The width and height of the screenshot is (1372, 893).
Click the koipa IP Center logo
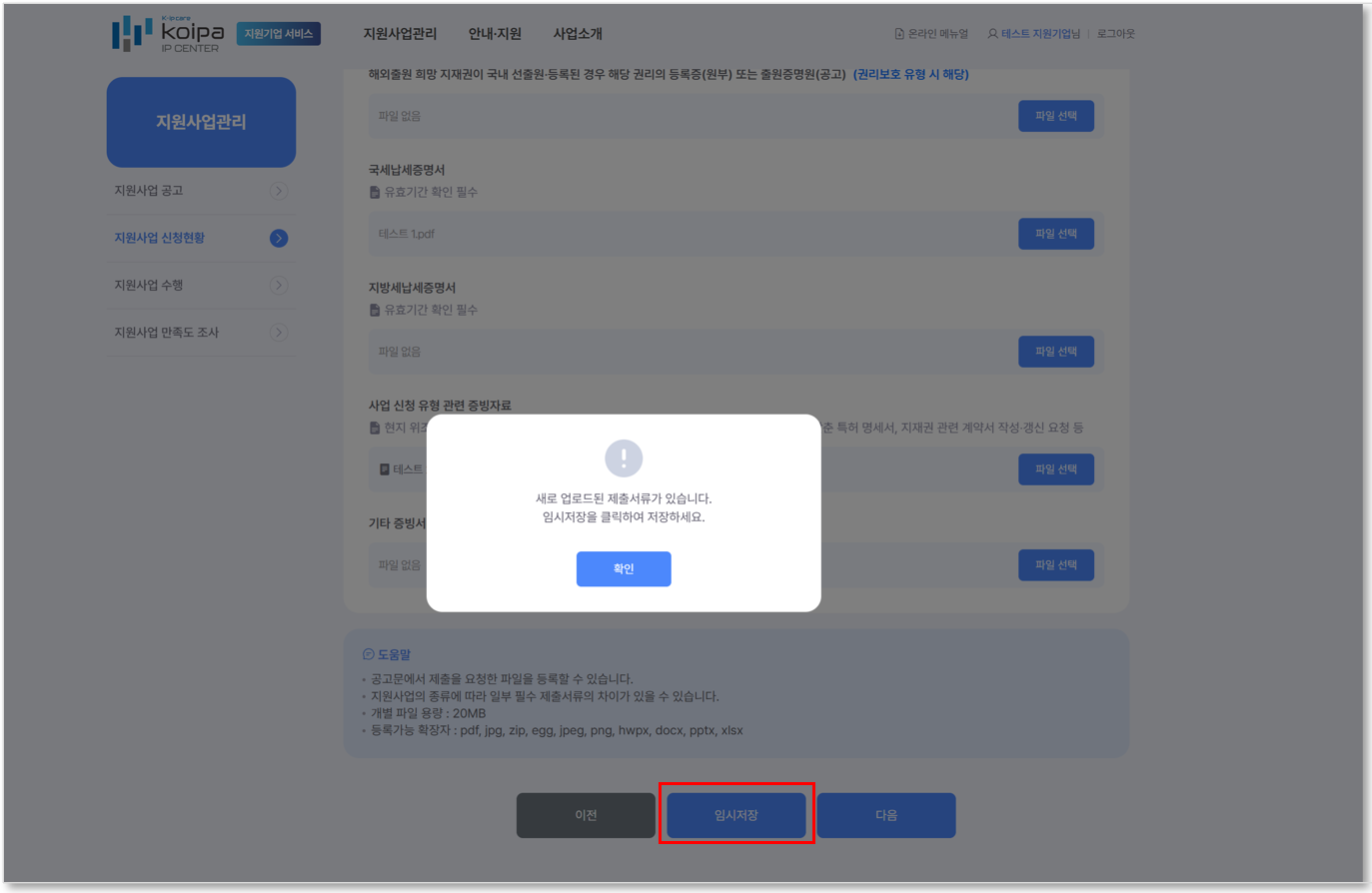coord(168,33)
